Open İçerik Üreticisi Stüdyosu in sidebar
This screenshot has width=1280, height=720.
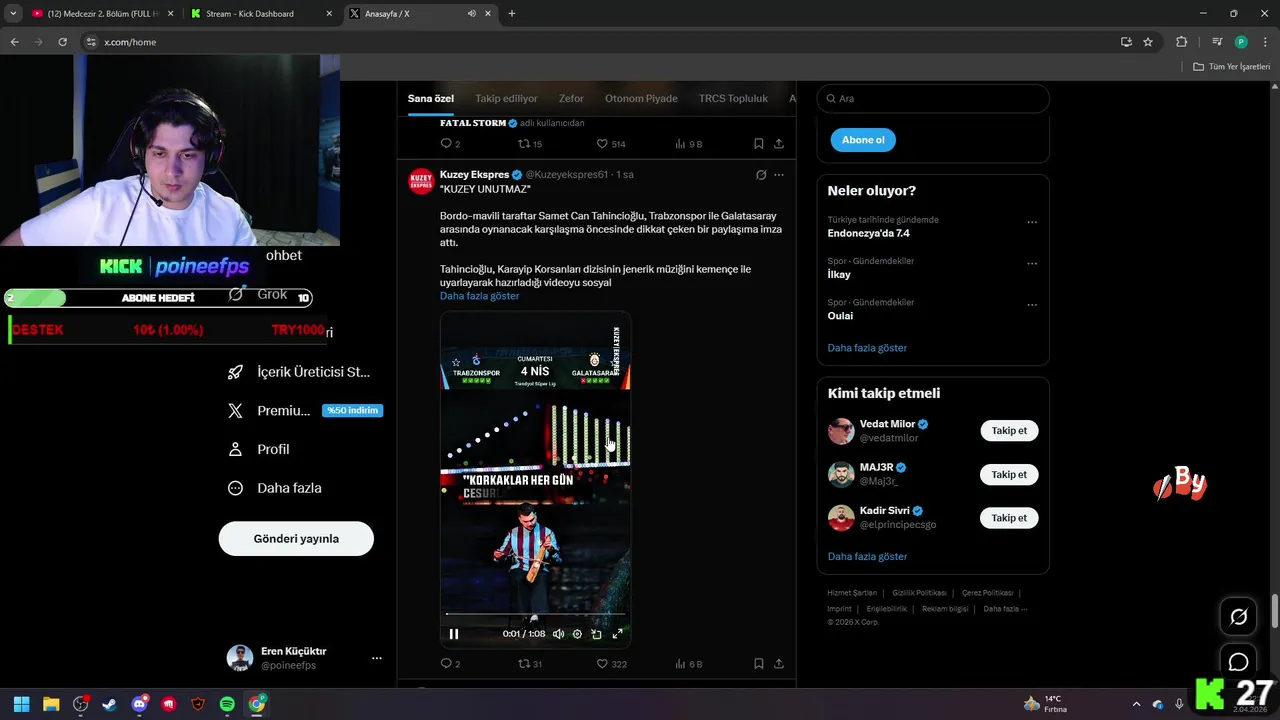click(300, 372)
